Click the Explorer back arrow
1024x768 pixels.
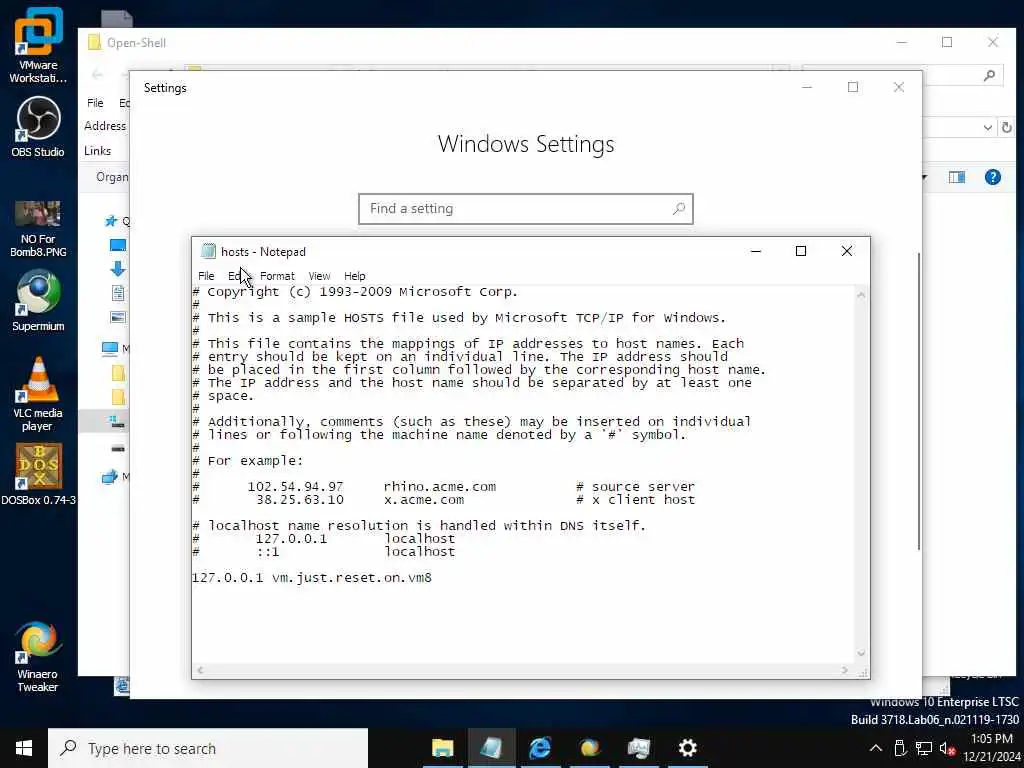point(97,74)
